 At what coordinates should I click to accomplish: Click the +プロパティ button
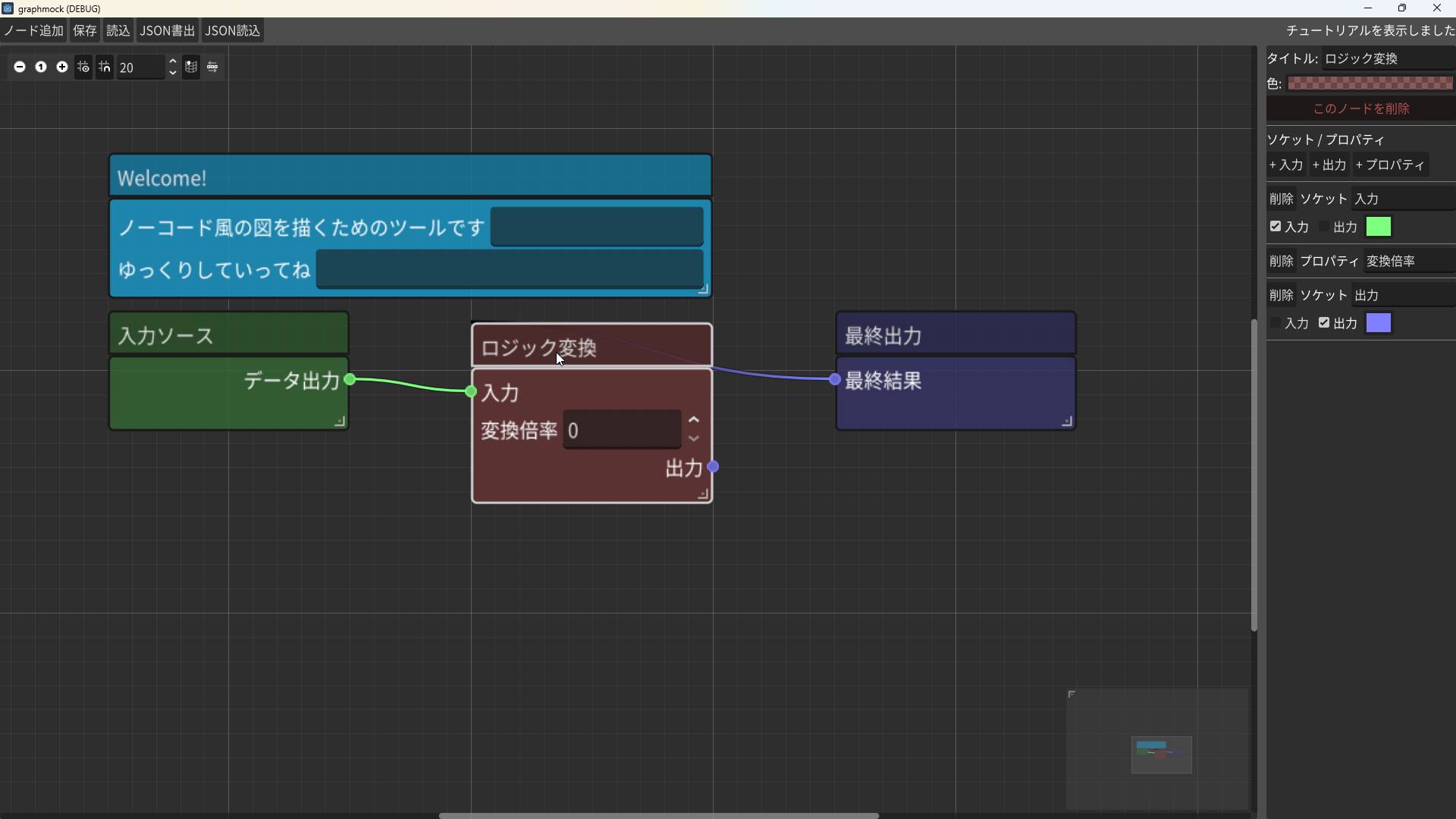pyautogui.click(x=1390, y=165)
